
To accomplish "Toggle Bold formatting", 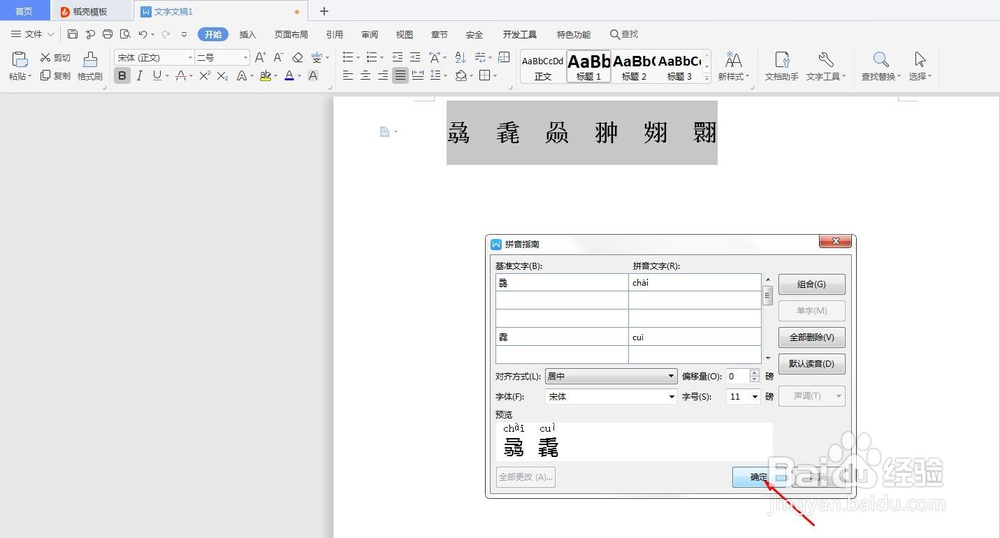I will (x=122, y=76).
